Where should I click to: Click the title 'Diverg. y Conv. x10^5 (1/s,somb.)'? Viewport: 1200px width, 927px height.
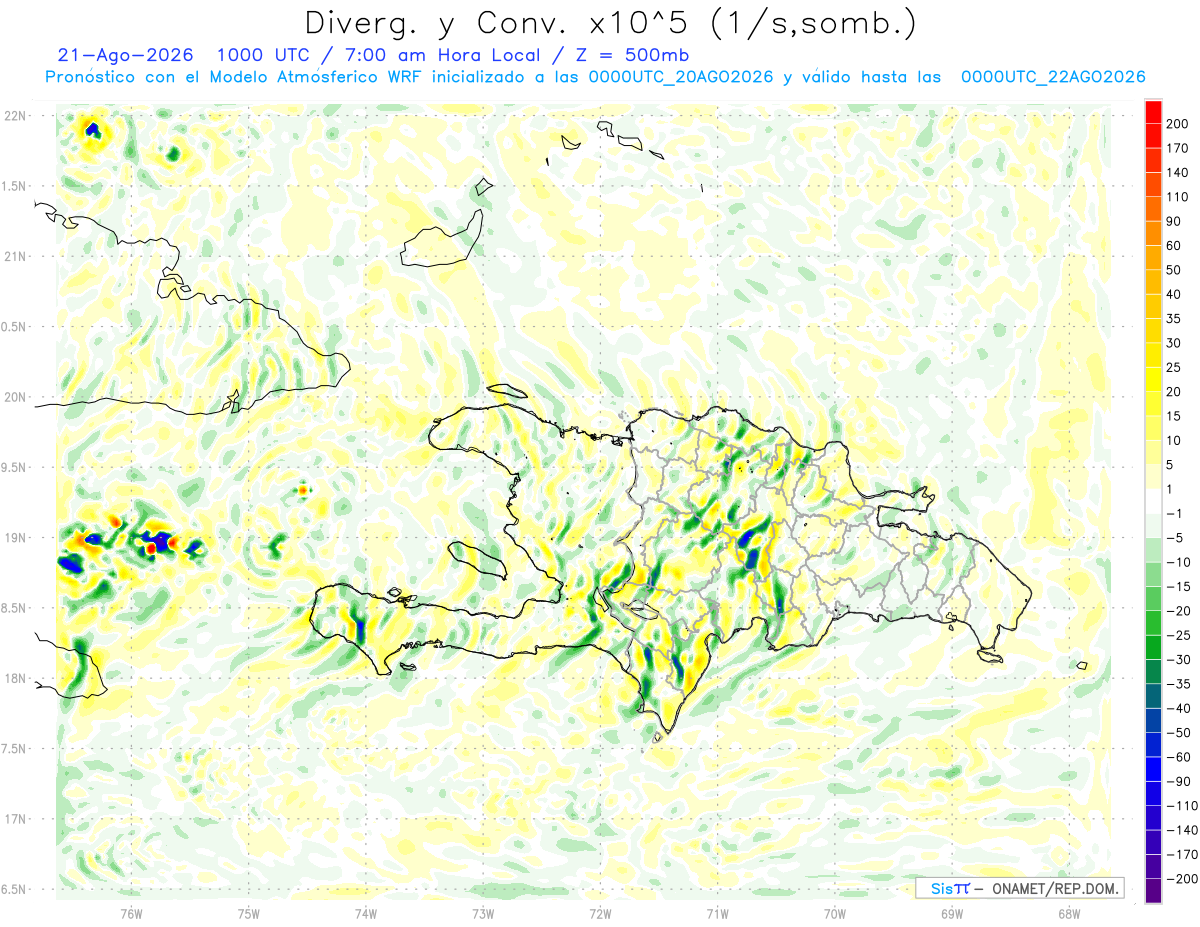[x=609, y=23]
